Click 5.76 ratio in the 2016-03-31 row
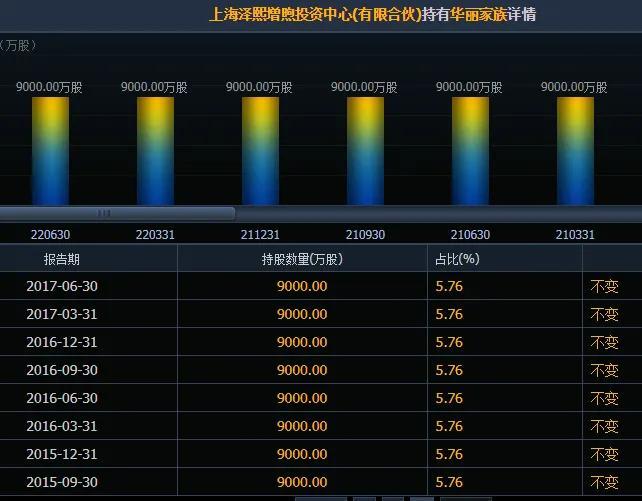 449,426
